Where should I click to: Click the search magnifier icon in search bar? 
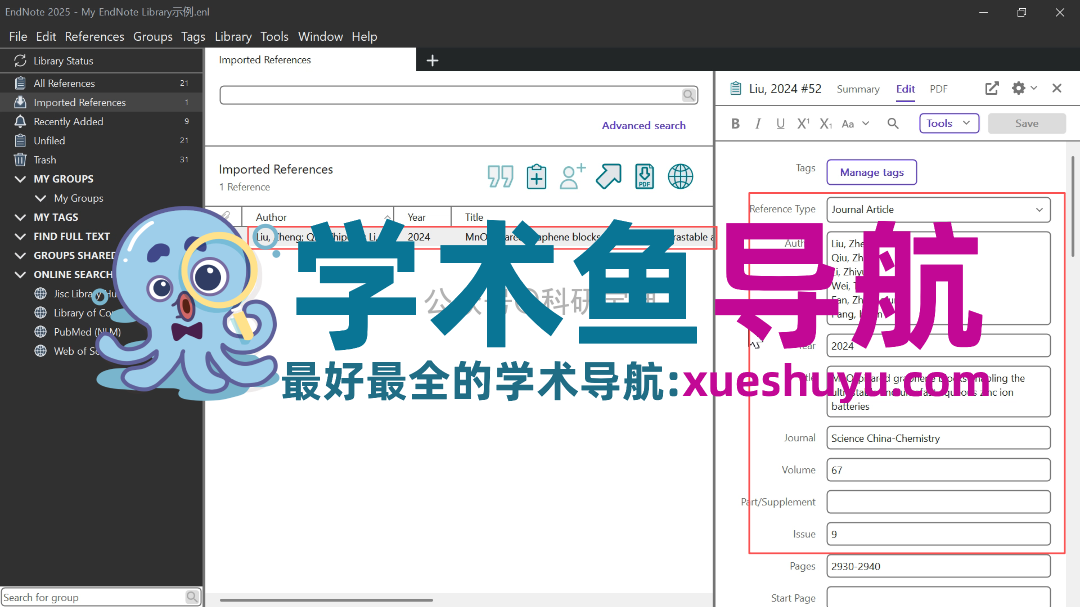pyautogui.click(x=689, y=95)
